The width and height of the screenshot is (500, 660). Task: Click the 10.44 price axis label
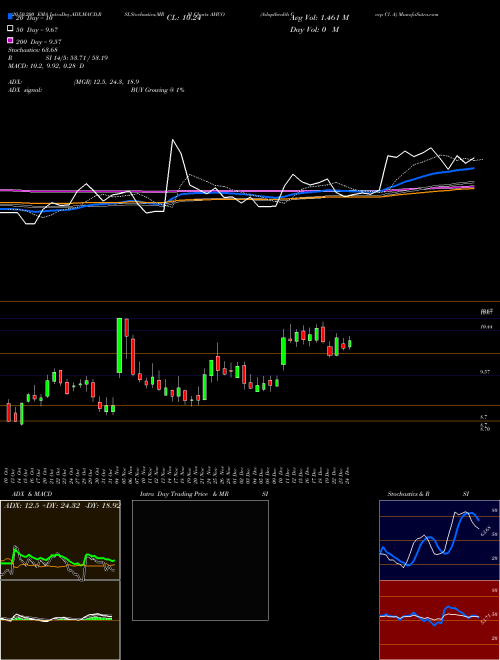(485, 327)
